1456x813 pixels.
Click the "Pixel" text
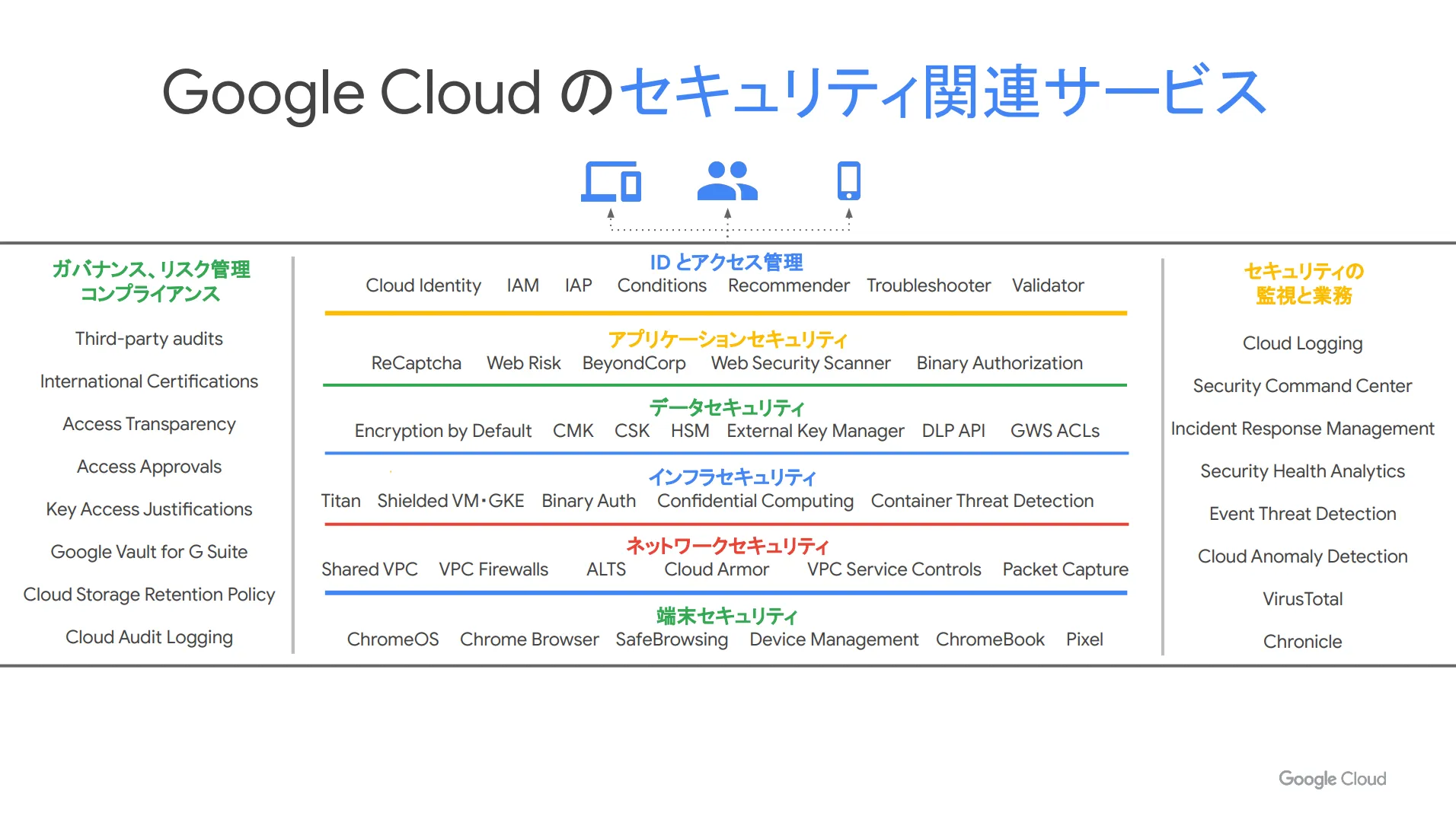pyautogui.click(x=1084, y=639)
